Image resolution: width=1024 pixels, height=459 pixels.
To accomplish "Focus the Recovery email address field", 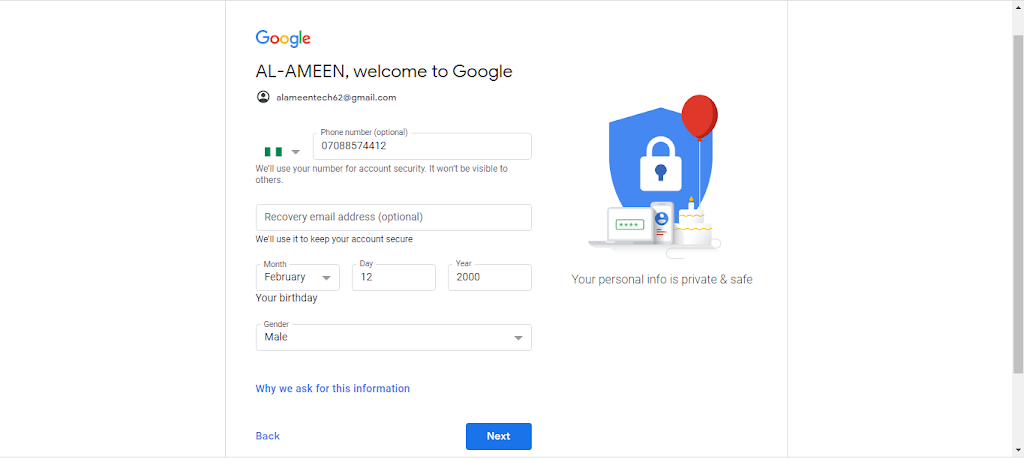I will pos(394,217).
